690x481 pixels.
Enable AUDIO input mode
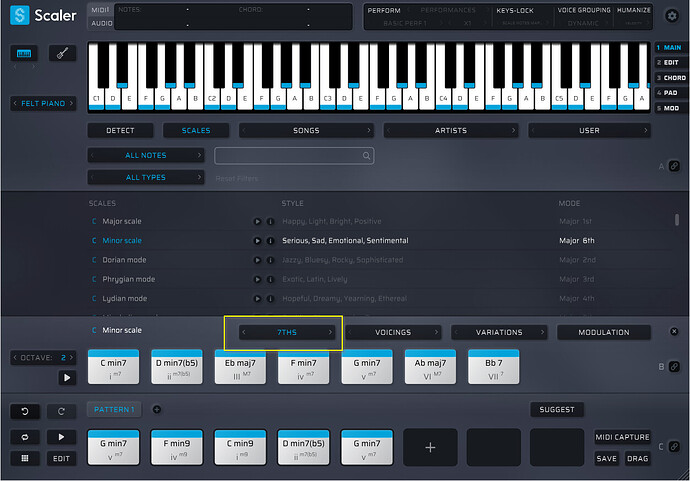102,23
